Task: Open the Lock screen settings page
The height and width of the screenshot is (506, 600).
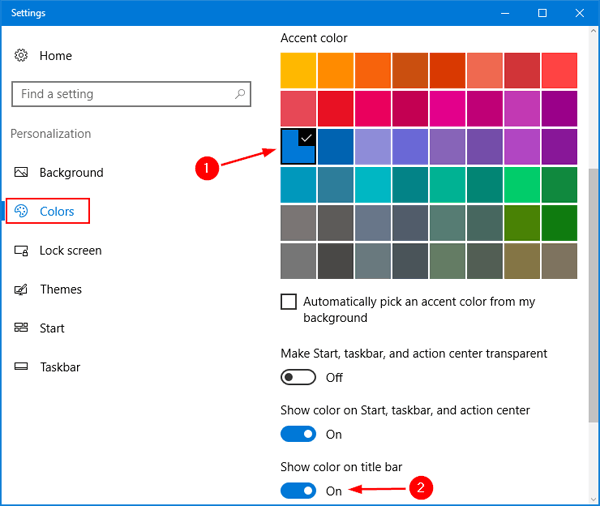Action: click(70, 250)
